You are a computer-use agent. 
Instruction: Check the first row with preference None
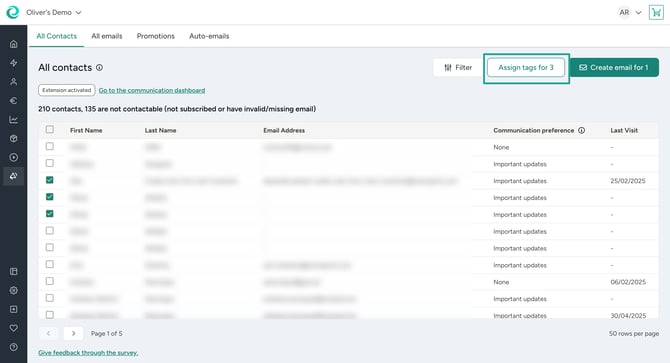(x=50, y=146)
